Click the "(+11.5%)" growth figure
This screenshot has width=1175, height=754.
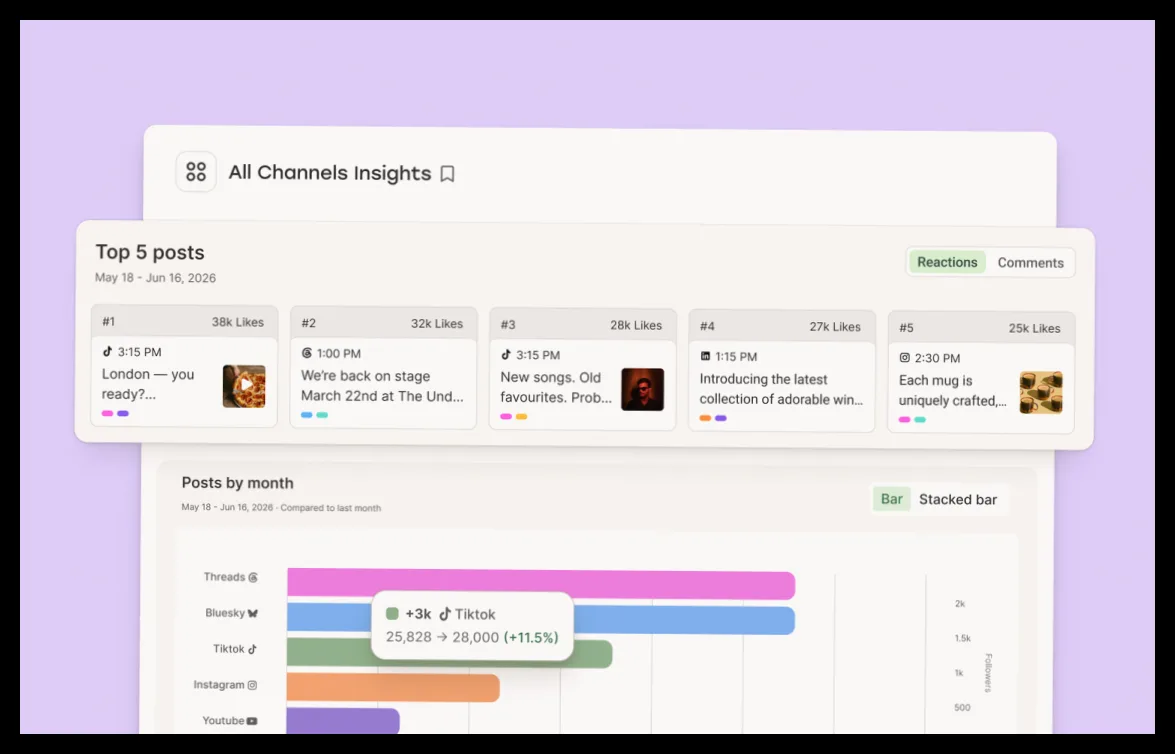[x=531, y=638]
